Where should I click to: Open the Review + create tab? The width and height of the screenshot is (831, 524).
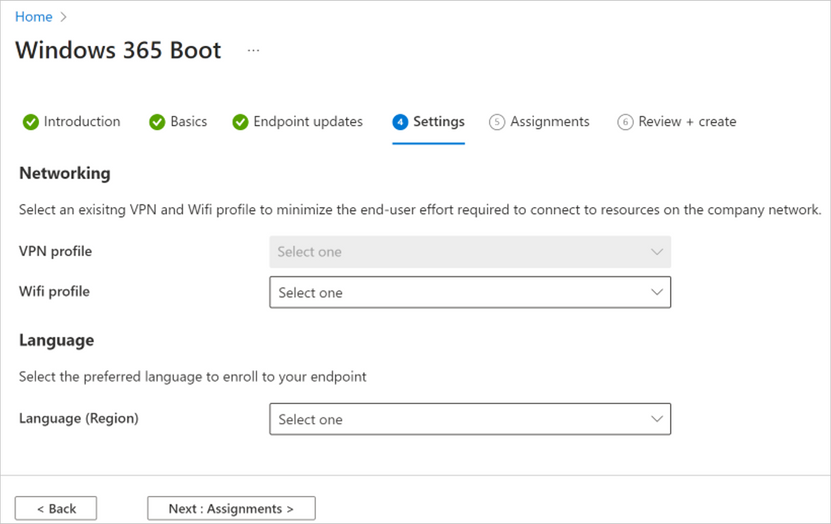[x=687, y=122]
